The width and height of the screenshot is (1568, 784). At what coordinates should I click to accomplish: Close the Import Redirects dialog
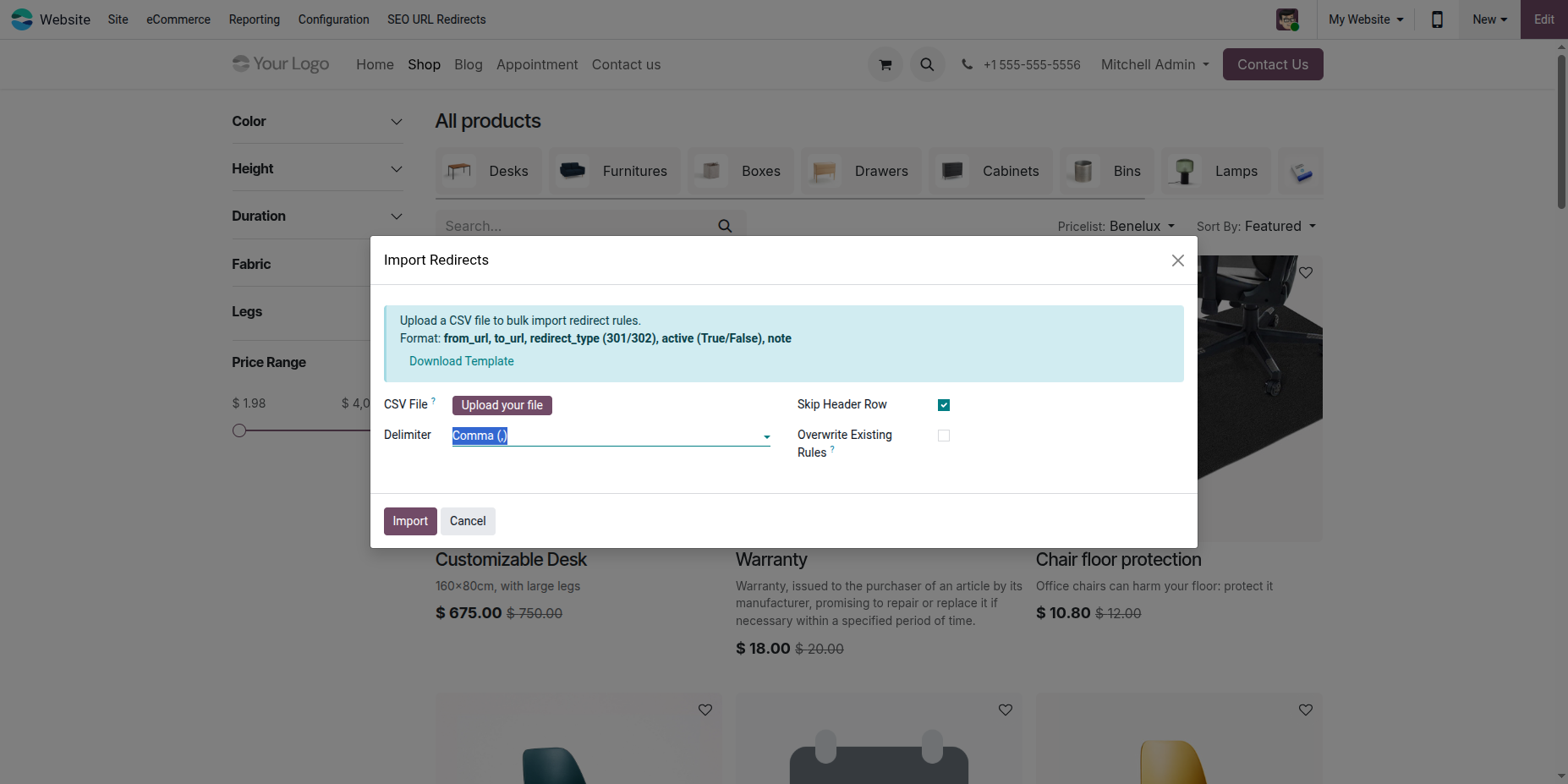(x=1177, y=260)
